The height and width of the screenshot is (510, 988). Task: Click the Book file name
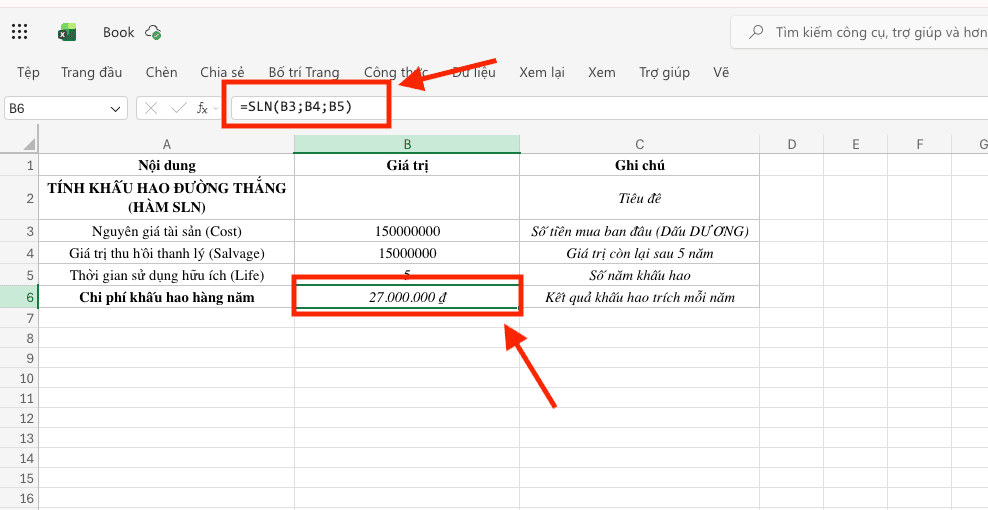[x=119, y=32]
